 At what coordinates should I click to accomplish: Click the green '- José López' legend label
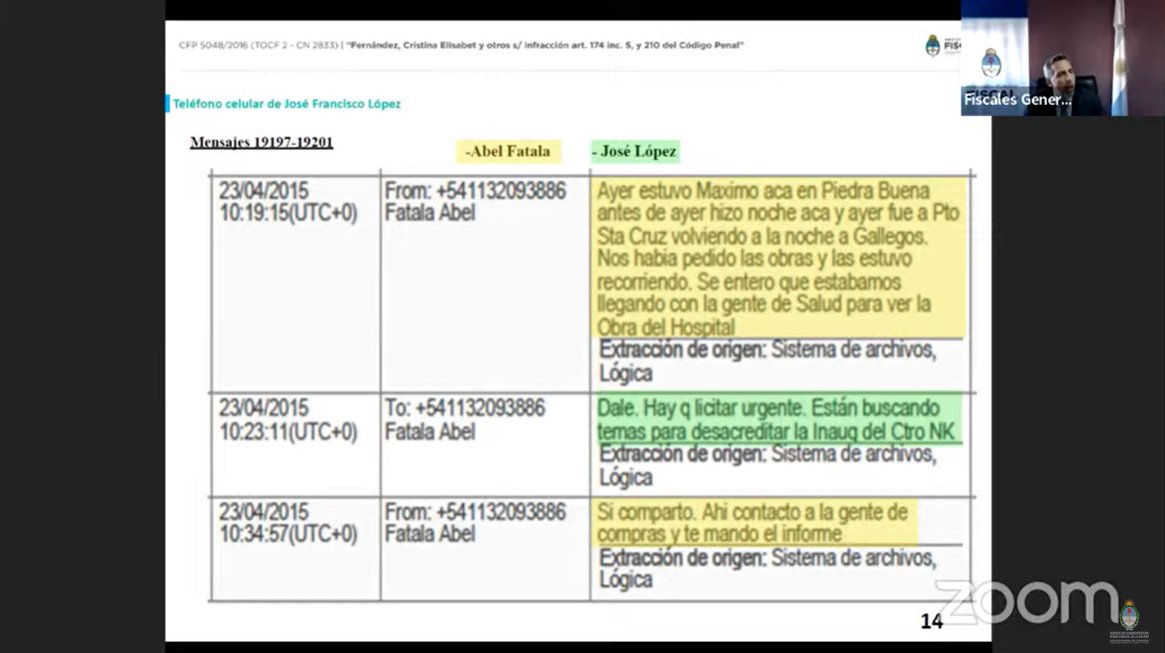pyautogui.click(x=635, y=152)
